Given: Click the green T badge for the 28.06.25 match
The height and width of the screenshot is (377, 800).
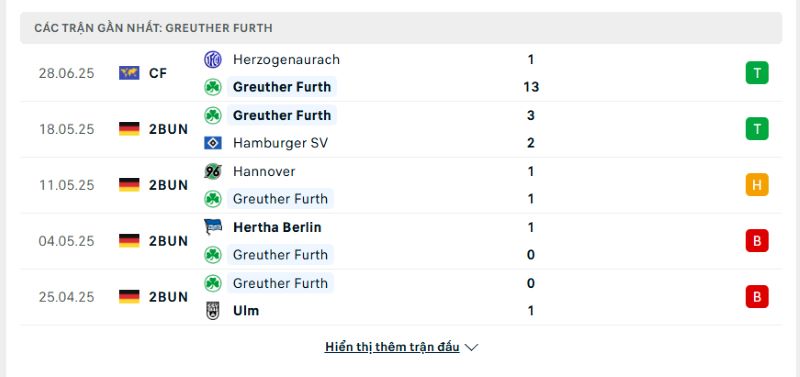Looking at the screenshot, I should 757,73.
